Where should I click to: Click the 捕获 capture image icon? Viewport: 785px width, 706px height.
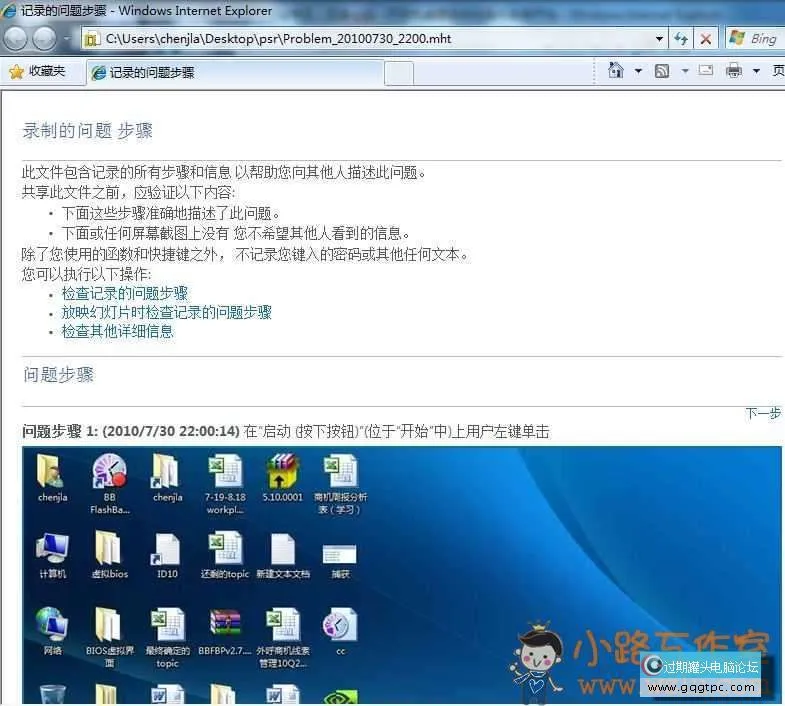tap(340, 561)
